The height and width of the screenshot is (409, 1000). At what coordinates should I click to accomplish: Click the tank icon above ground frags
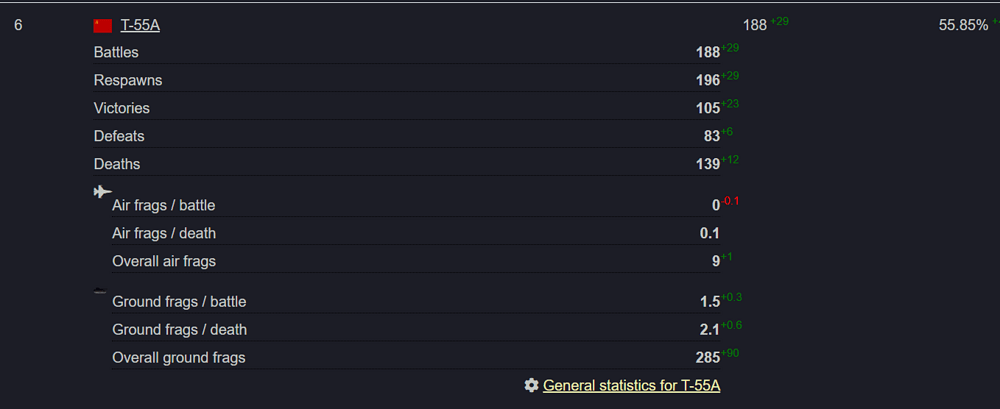coord(100,291)
